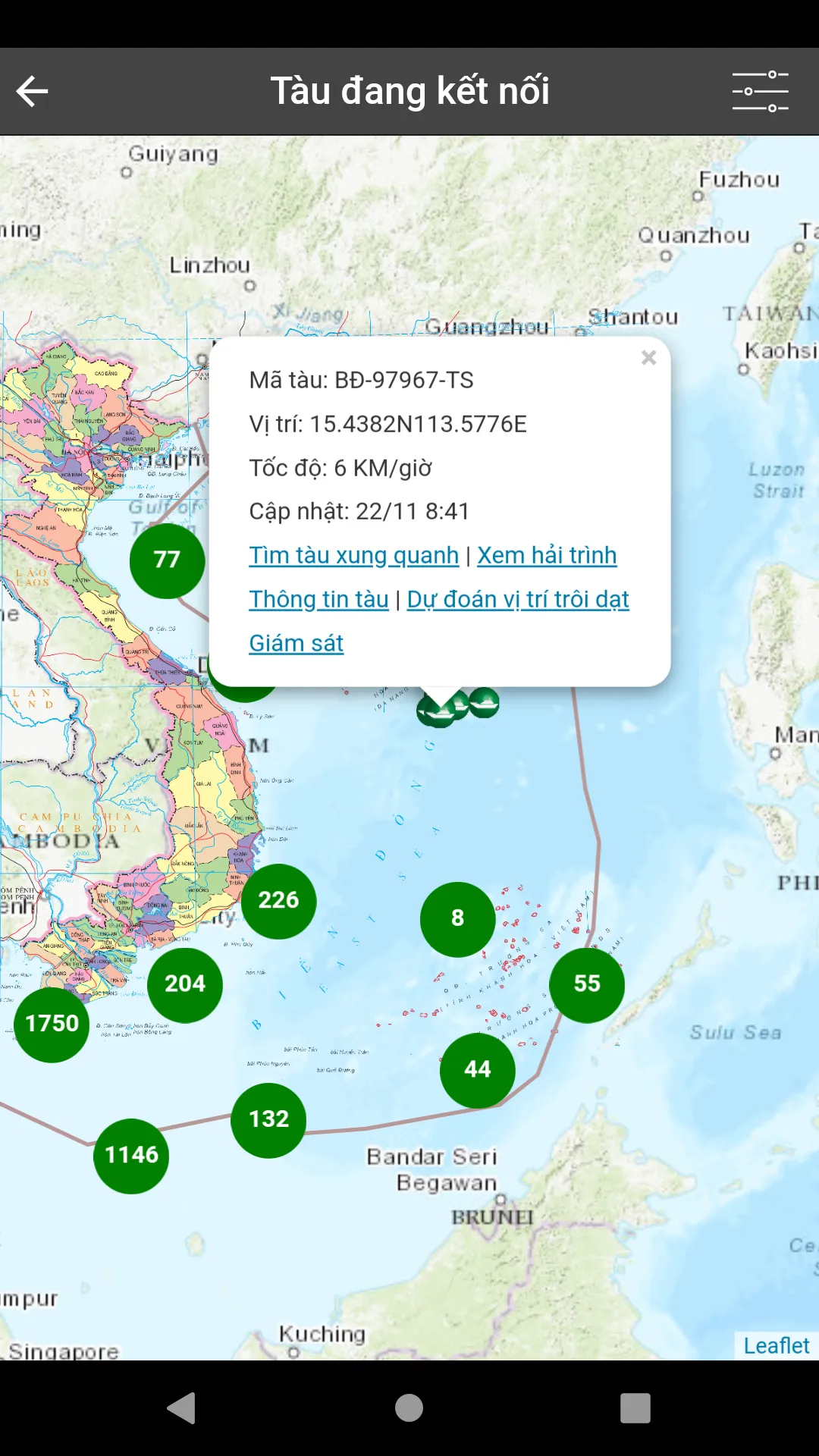
Task: Tap the 'BRUNEI' map label
Action: coord(493,1217)
